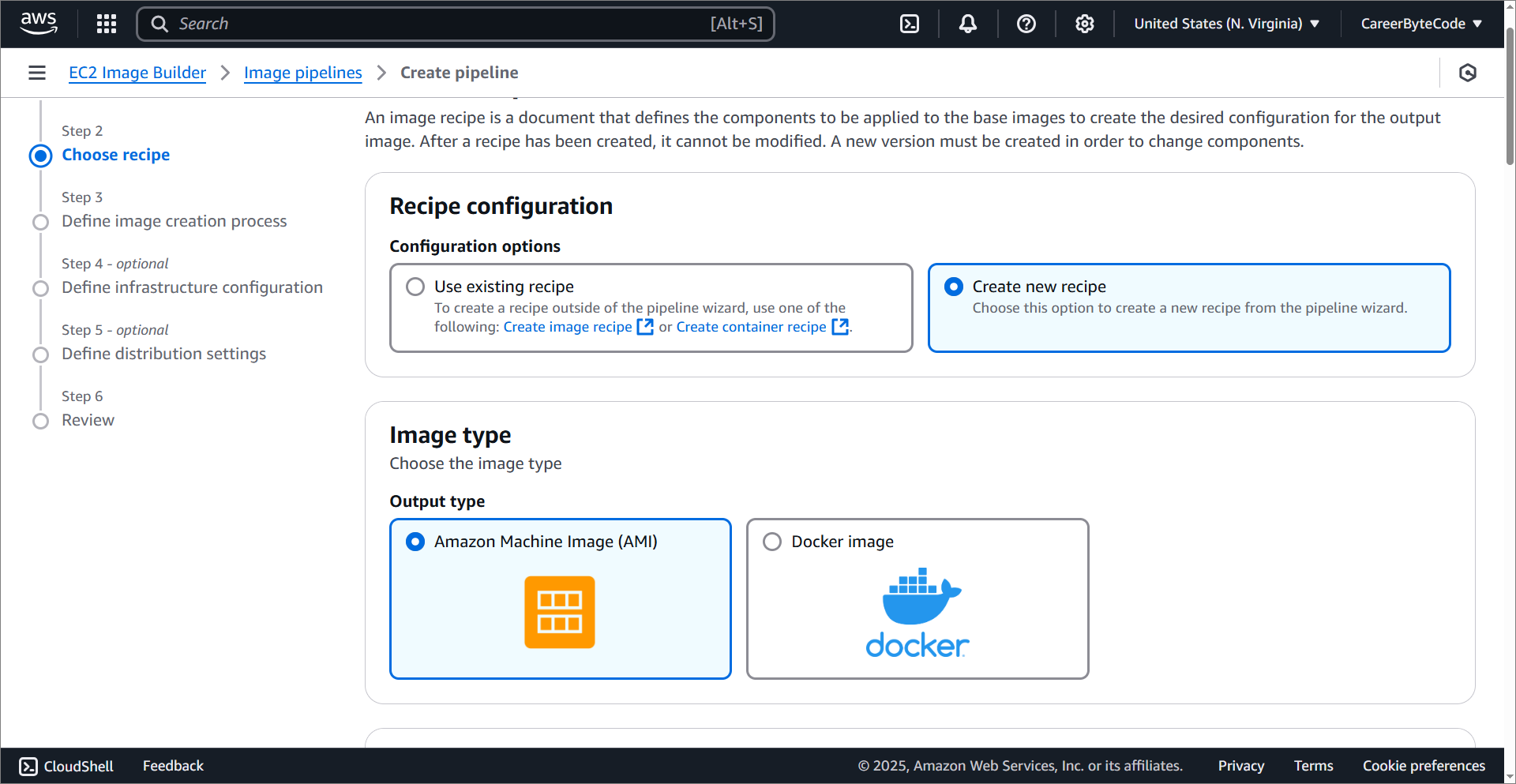Screen dimensions: 1516x784
Task: Jump to Step 6 Review
Action: 88,419
